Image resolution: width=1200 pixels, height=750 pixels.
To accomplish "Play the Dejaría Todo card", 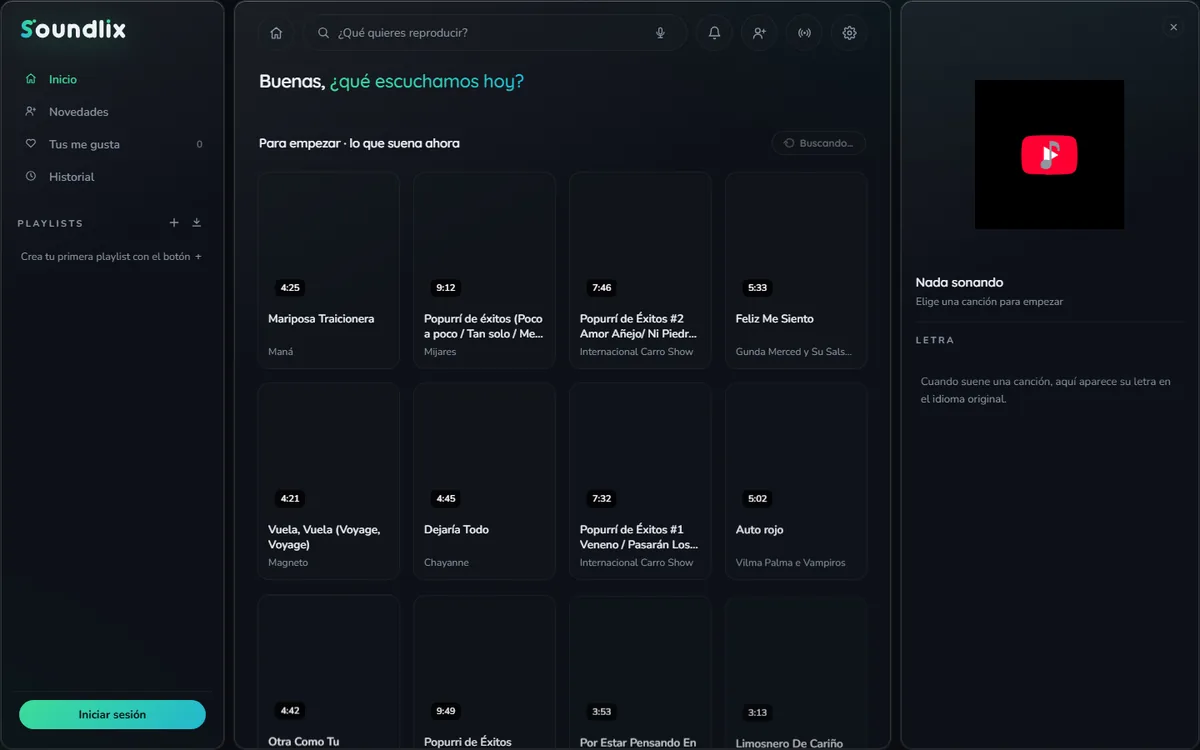I will tap(484, 481).
